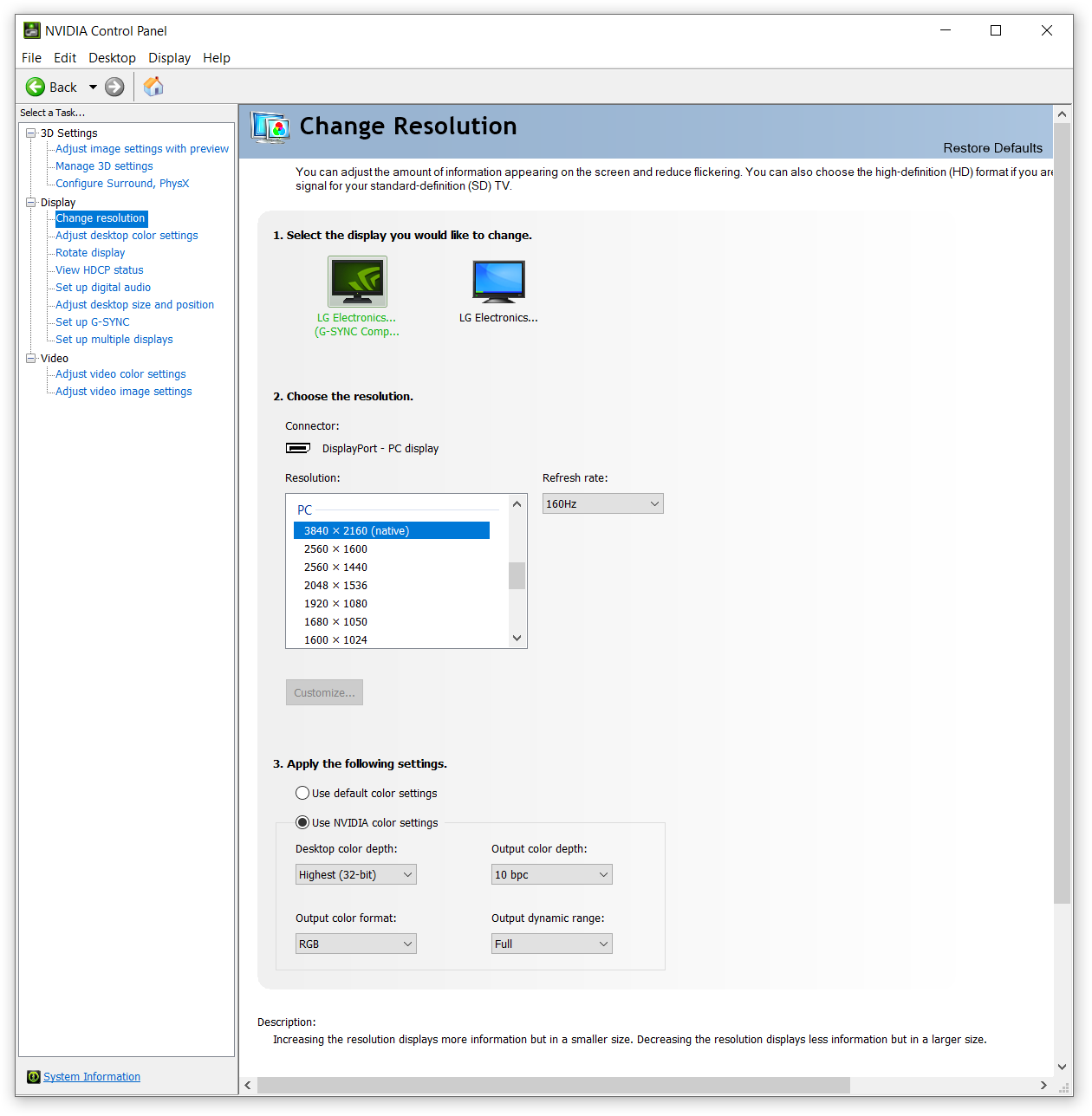Open Rotate display task
The height and width of the screenshot is (1116, 1092).
pos(90,253)
